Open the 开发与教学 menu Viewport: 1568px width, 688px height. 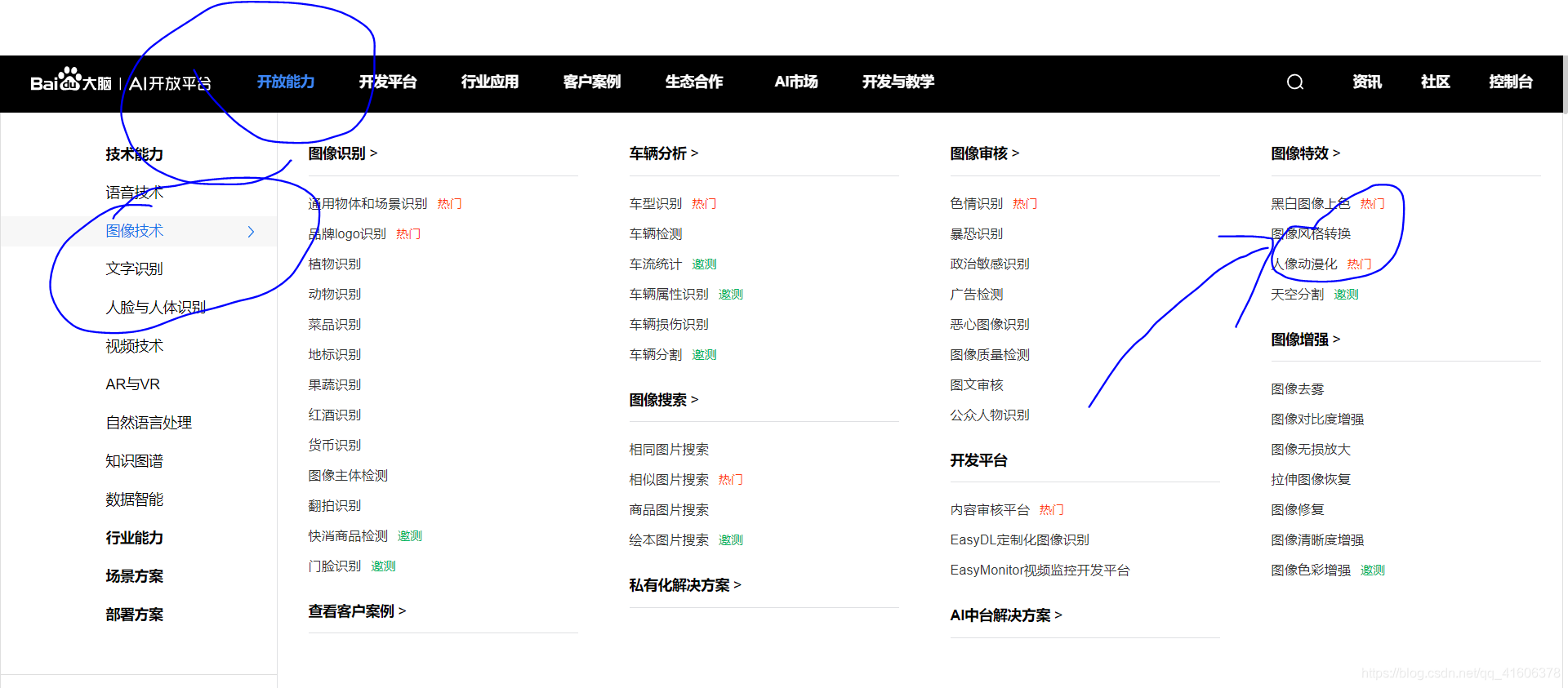tap(898, 82)
